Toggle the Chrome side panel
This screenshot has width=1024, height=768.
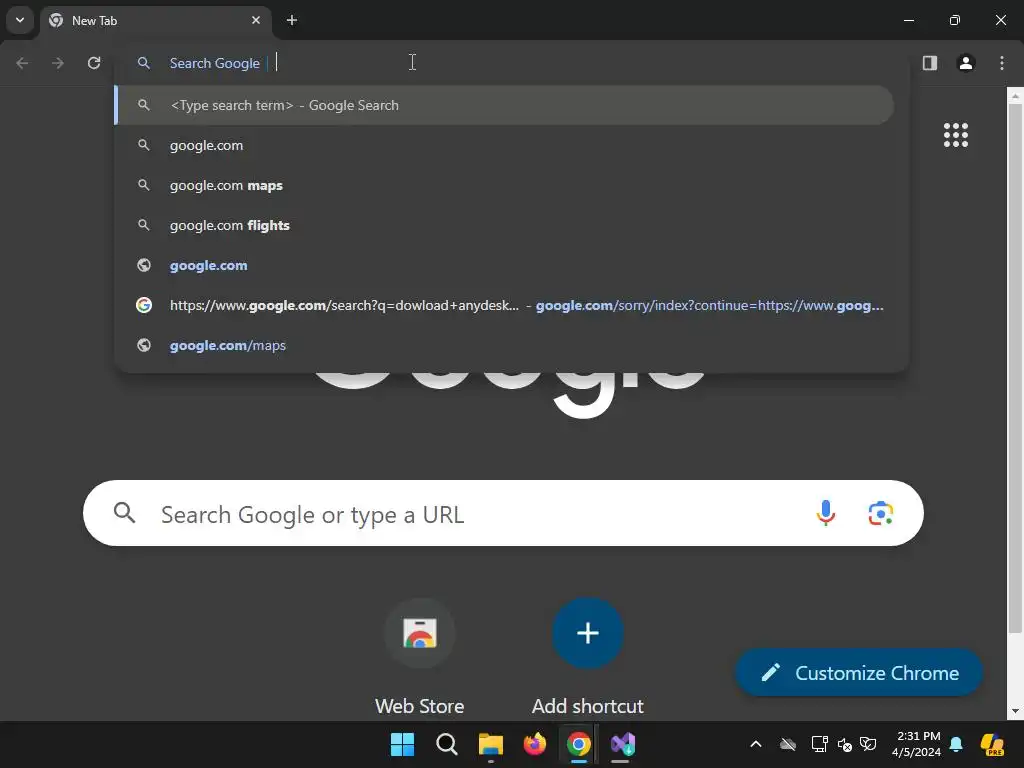[930, 63]
